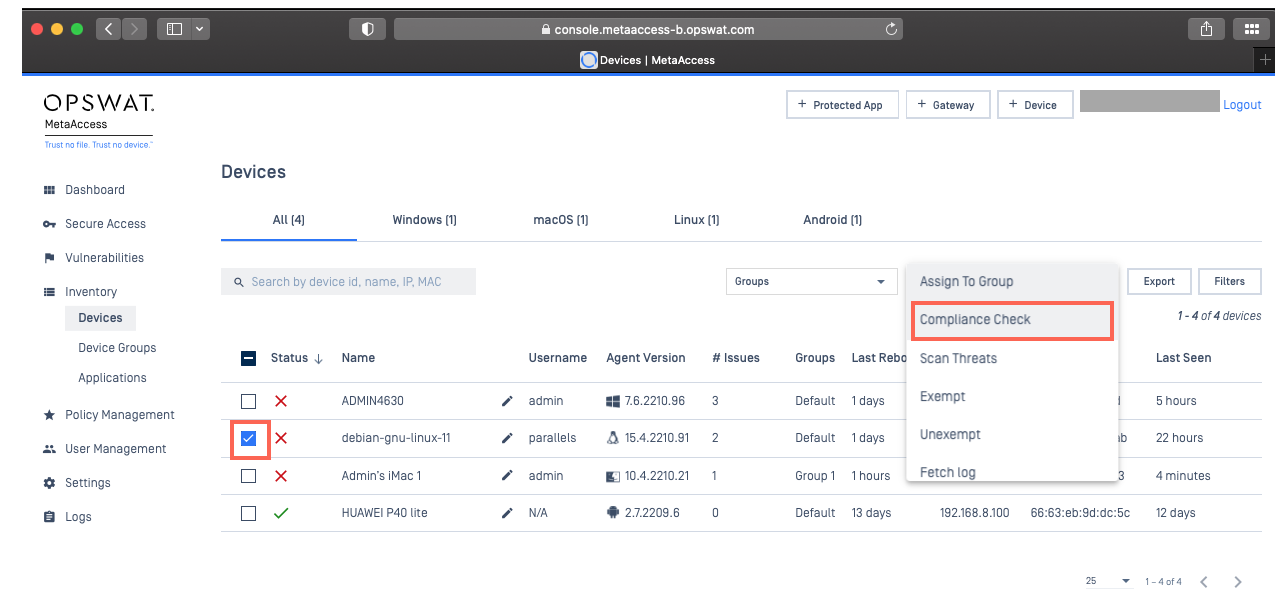
Task: Open Safari sidebar options dropdown arrow
Action: (x=200, y=29)
